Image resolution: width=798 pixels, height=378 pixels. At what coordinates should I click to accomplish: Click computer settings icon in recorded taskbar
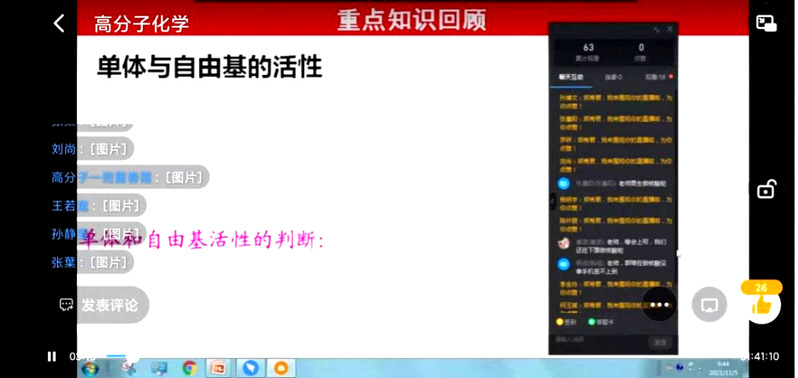tap(160, 368)
